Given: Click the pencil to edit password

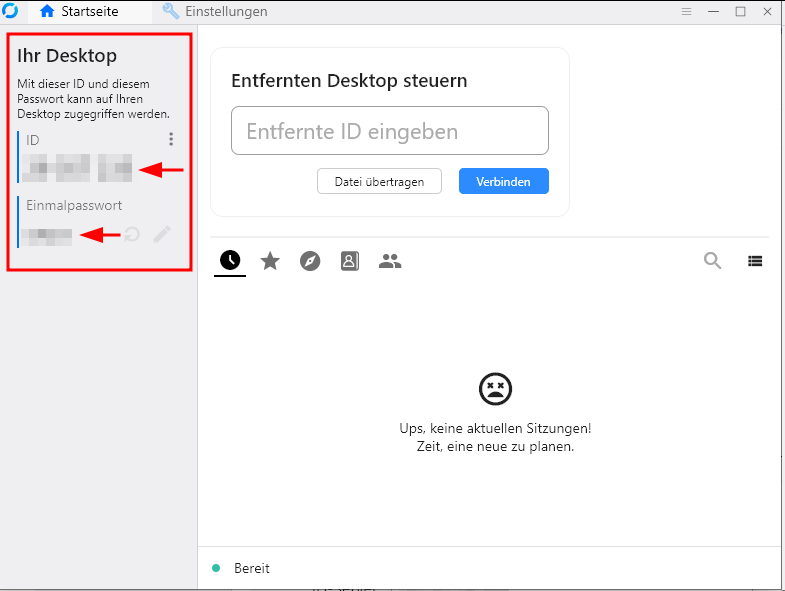Looking at the screenshot, I should [x=162, y=235].
